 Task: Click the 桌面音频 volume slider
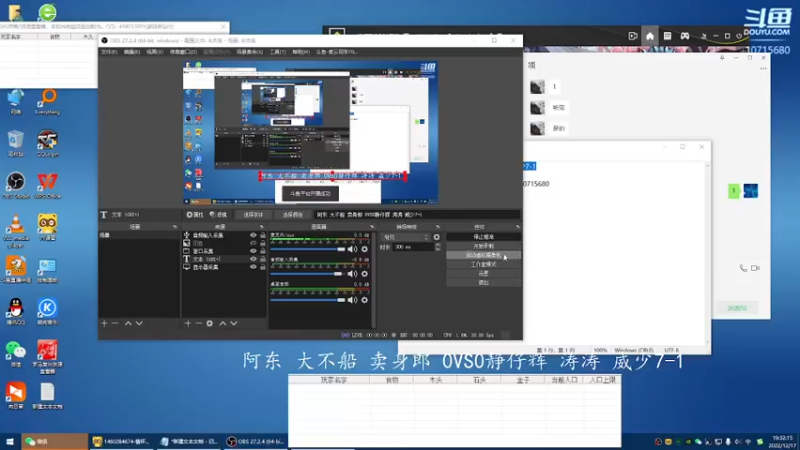tap(308, 300)
